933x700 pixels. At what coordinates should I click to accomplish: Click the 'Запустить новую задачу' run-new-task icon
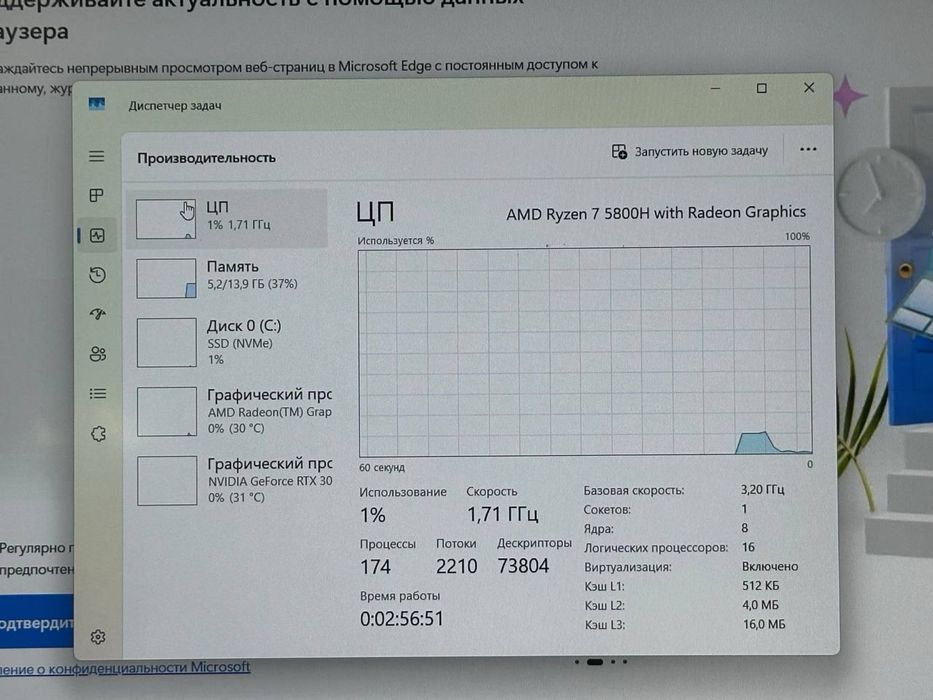619,152
